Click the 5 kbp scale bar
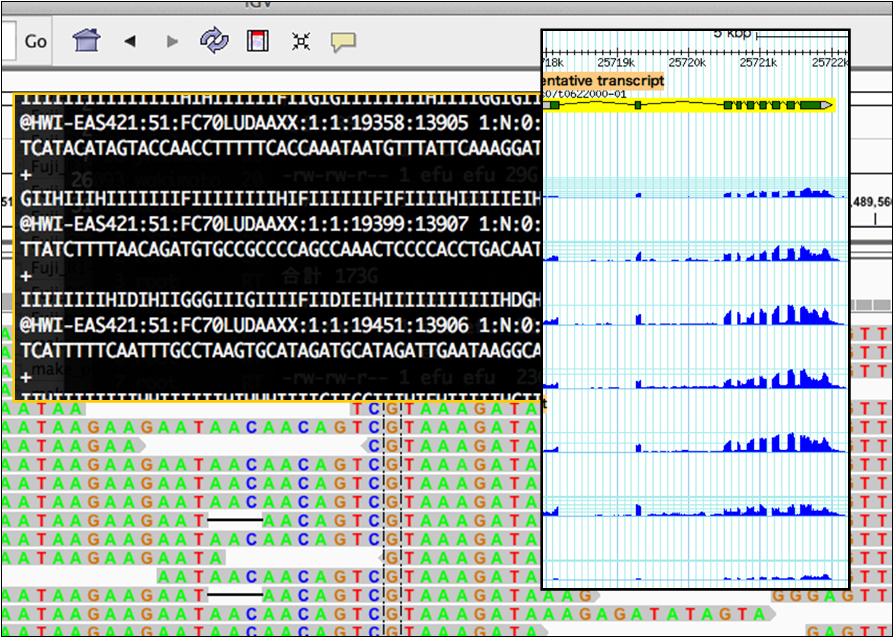894x638 pixels. coord(800,38)
